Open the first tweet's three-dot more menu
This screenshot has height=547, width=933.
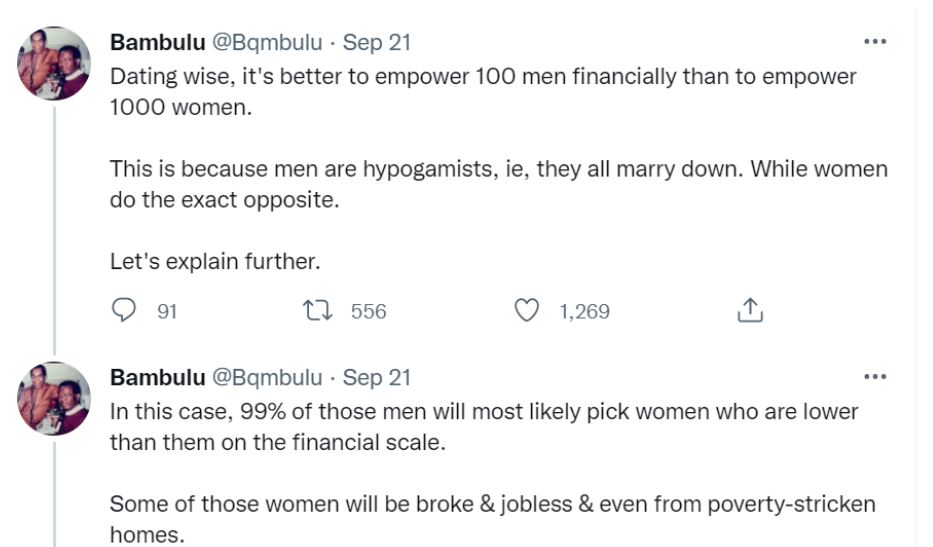pyautogui.click(x=874, y=42)
